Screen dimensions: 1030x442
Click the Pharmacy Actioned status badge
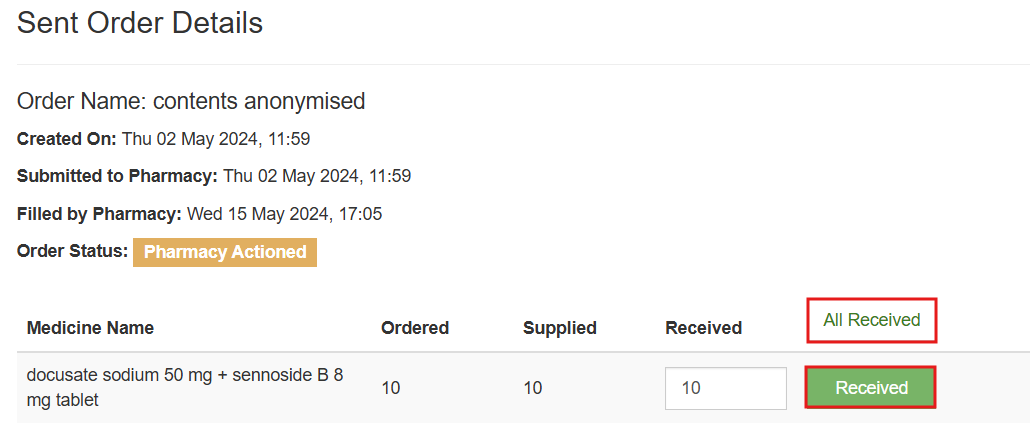[225, 252]
